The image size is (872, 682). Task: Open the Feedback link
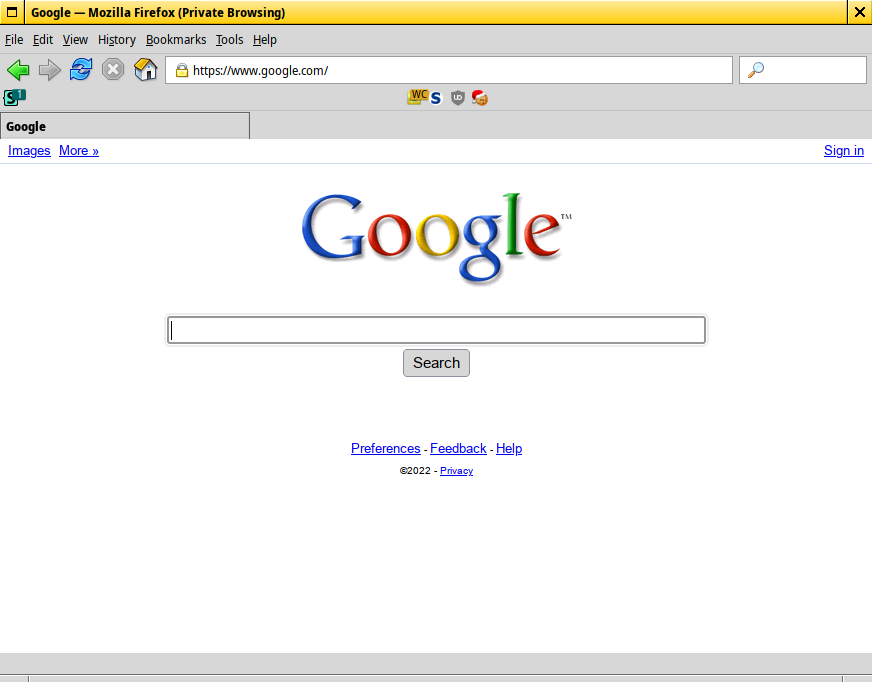pos(458,448)
